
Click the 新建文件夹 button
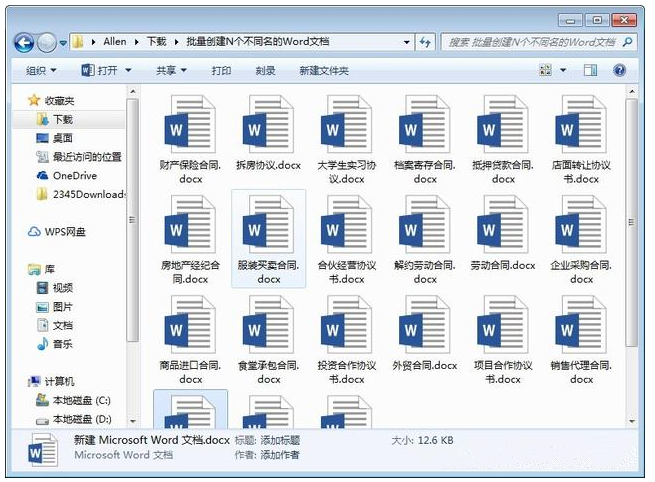click(x=324, y=71)
